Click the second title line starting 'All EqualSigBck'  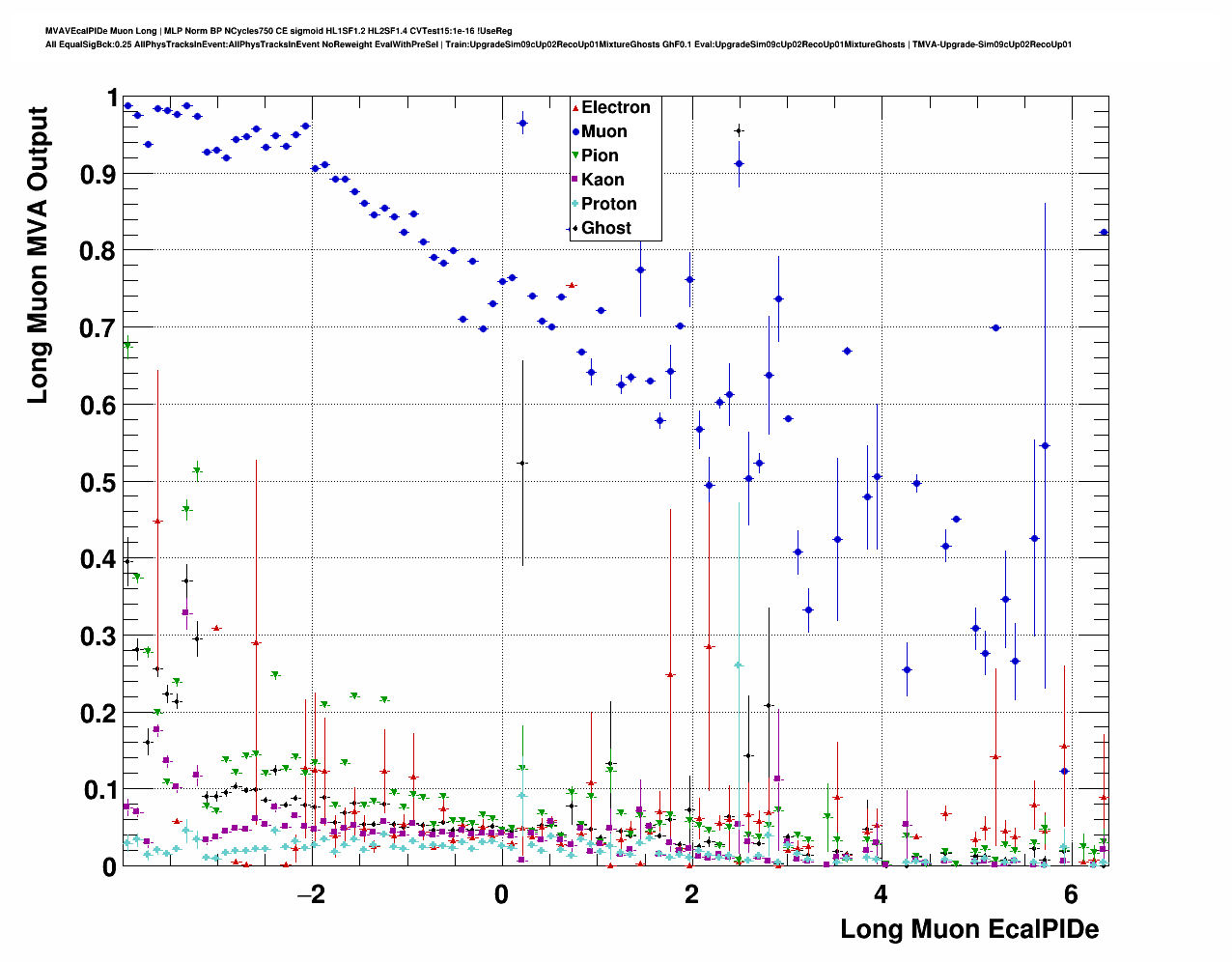(x=558, y=44)
